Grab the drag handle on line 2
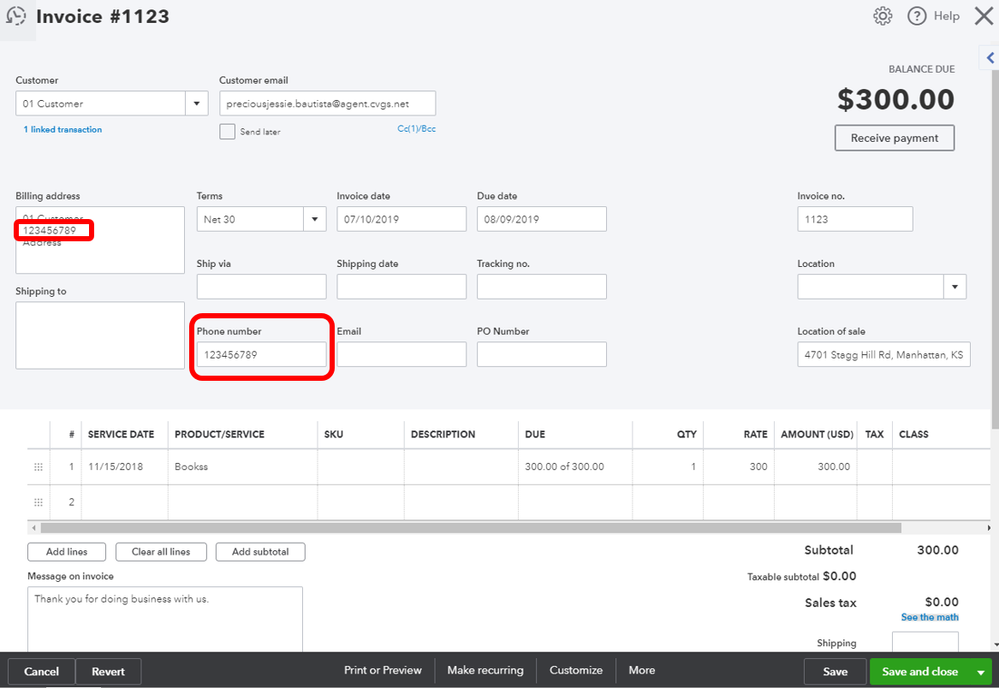 [x=38, y=502]
